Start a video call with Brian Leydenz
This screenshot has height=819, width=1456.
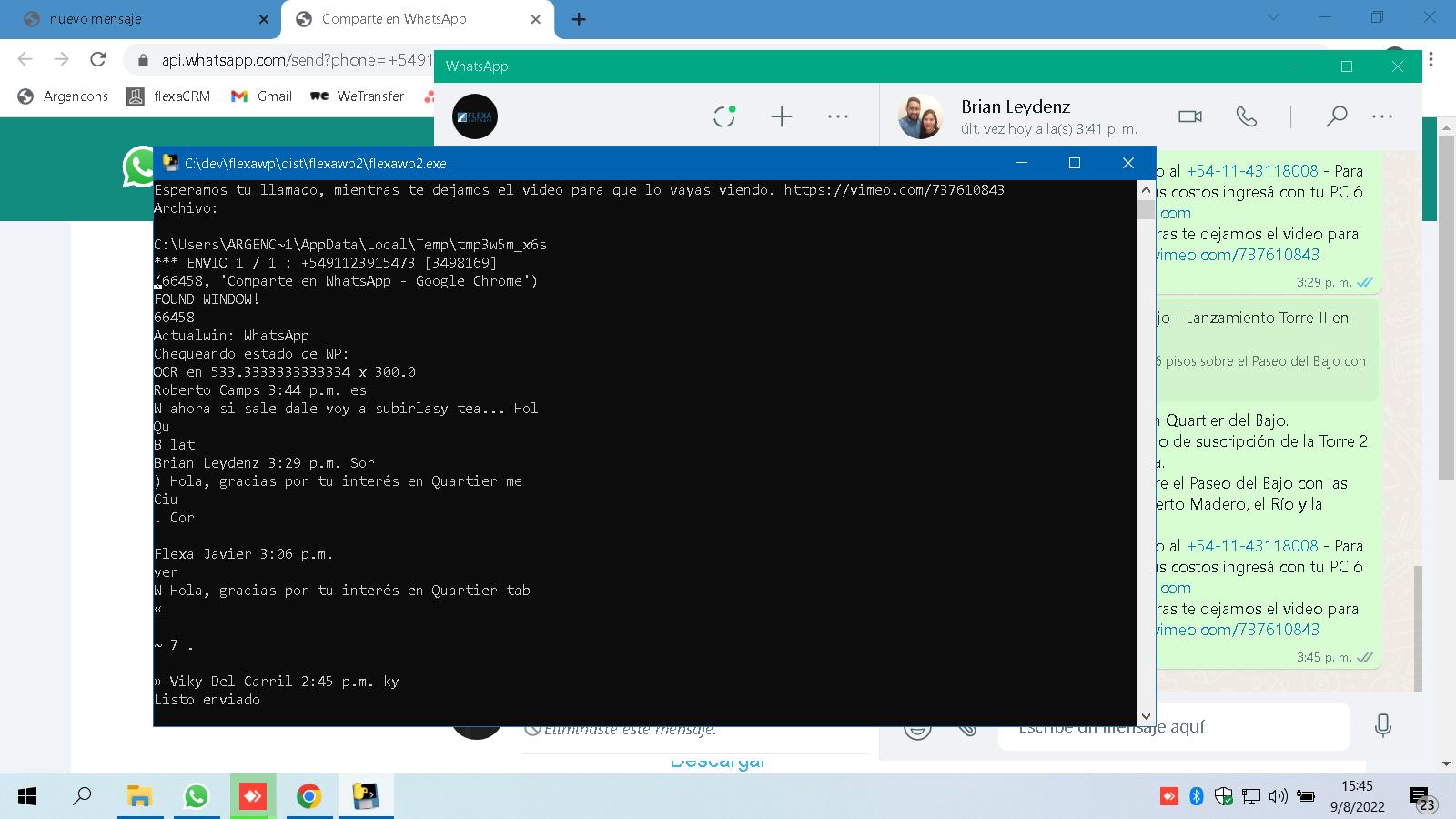(x=1190, y=116)
